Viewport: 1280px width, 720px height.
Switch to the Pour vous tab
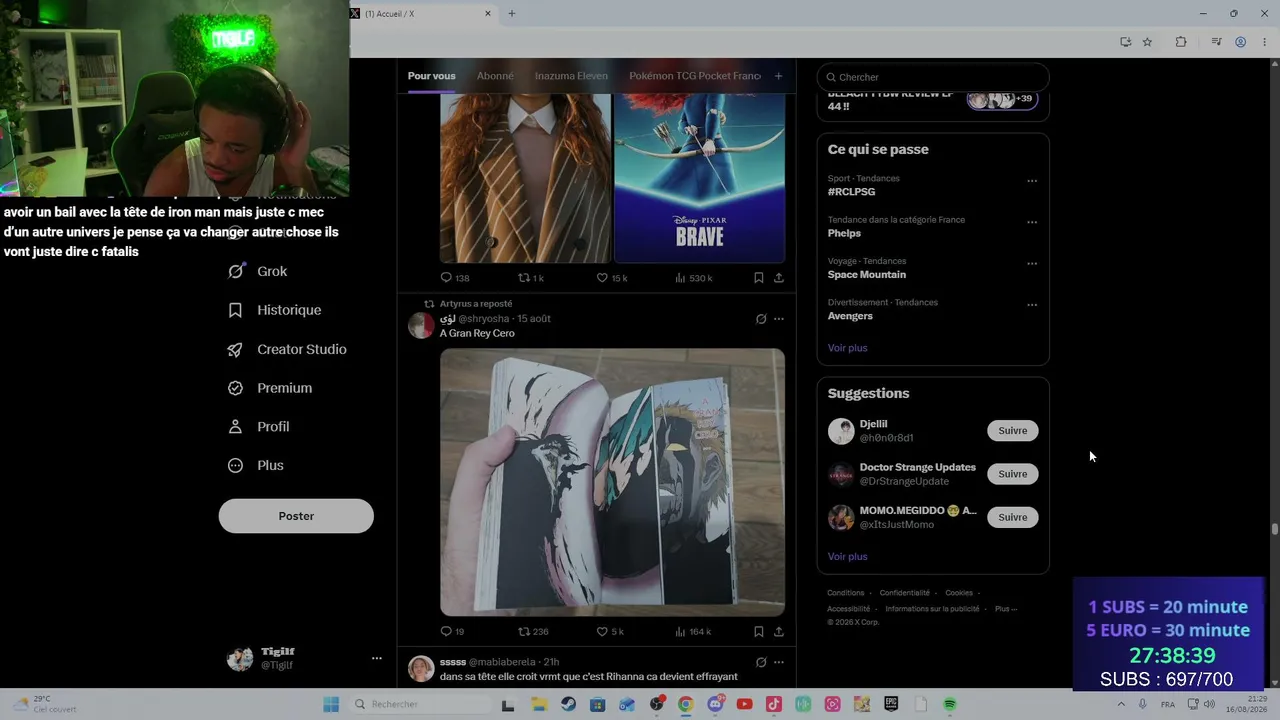coord(431,76)
